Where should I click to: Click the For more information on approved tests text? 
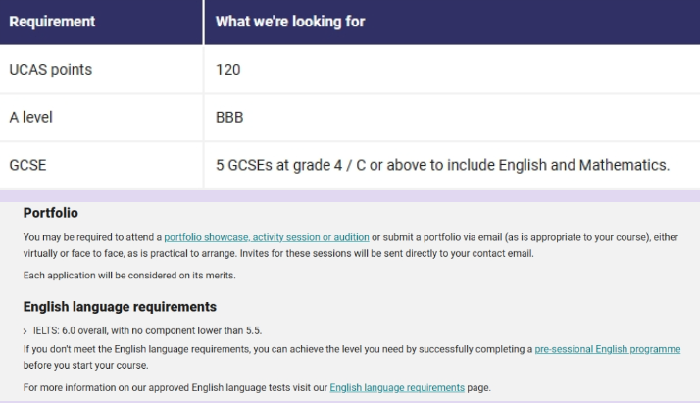(175, 387)
